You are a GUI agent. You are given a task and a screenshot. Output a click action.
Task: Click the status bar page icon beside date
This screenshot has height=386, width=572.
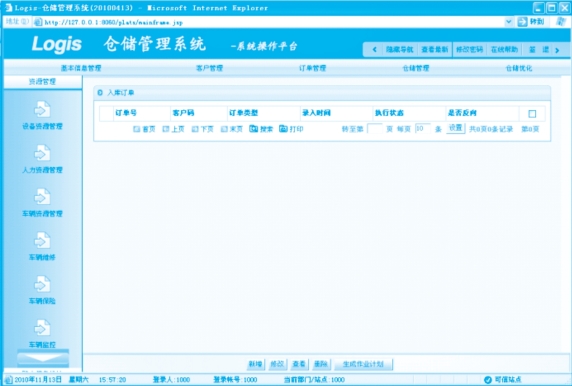9,380
